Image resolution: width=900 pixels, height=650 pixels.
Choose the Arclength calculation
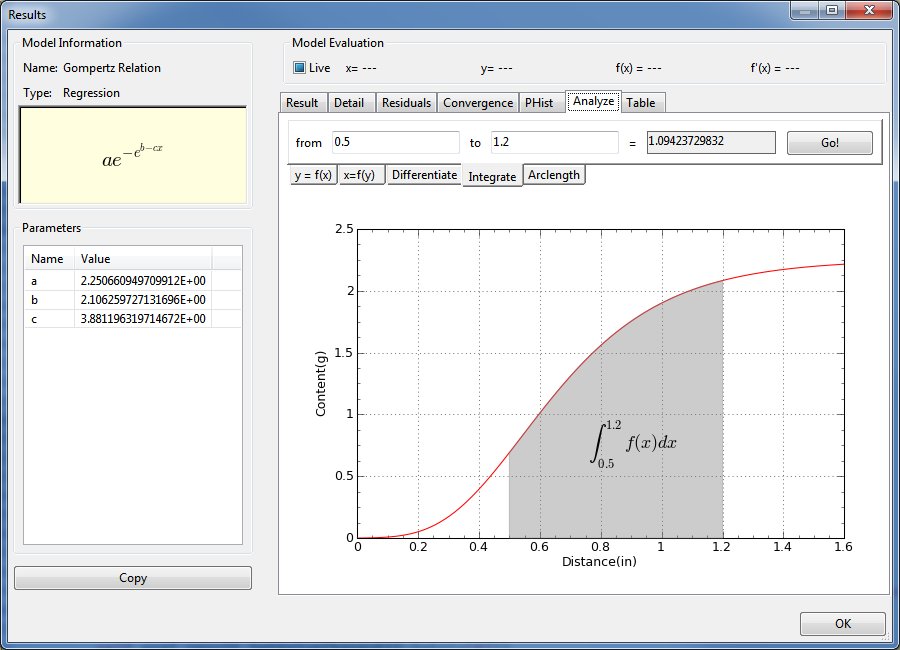[x=554, y=175]
